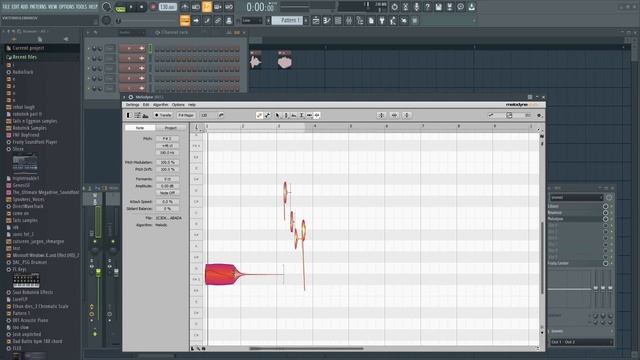Viewport: 640px width, 360px height.
Task: Open the channel rack view icon
Action: pos(338,20)
